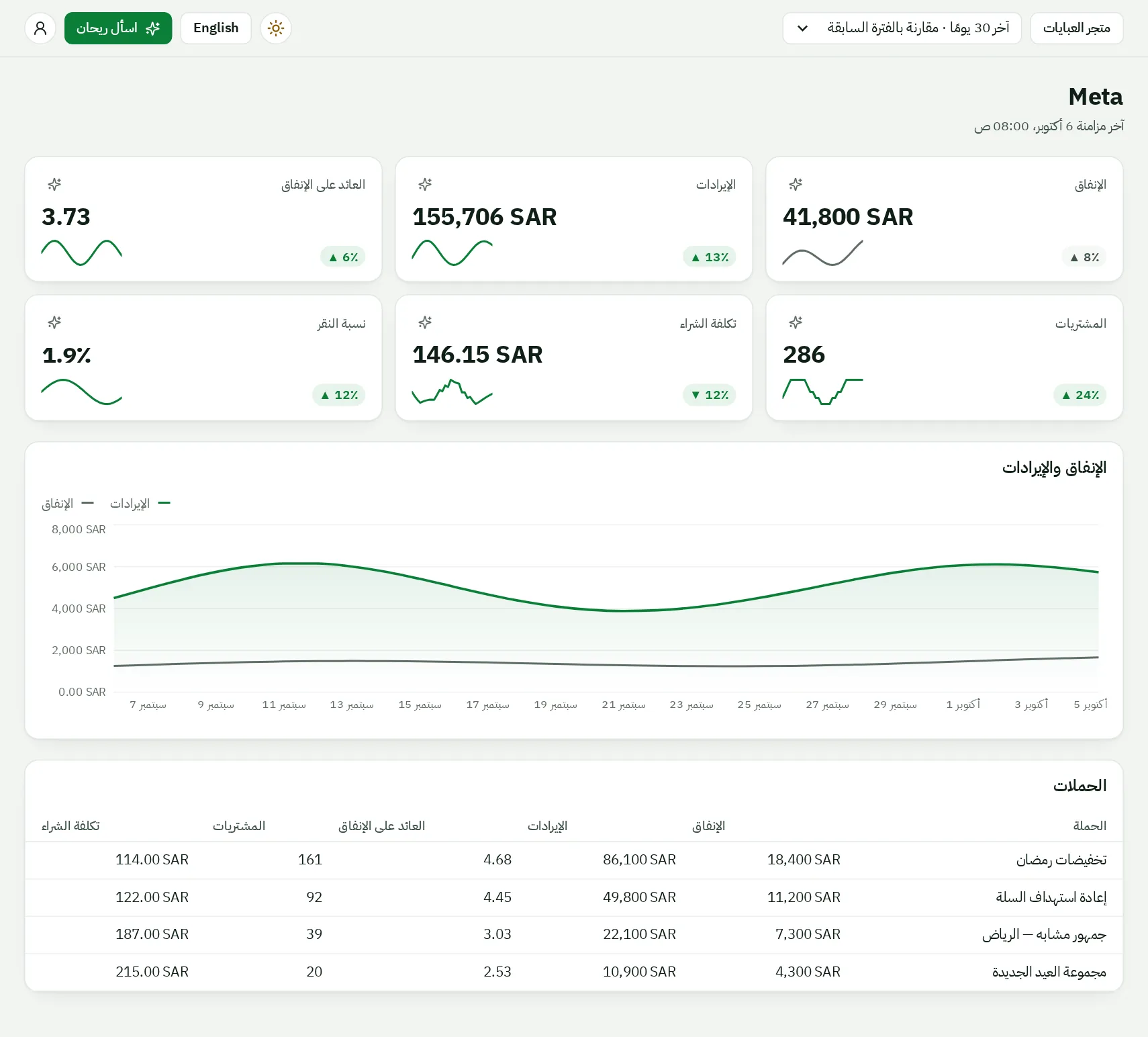Screen dimensions: 1148x1037
Task: Click the purchases sparkline on المشتريات card
Action: 823,392
